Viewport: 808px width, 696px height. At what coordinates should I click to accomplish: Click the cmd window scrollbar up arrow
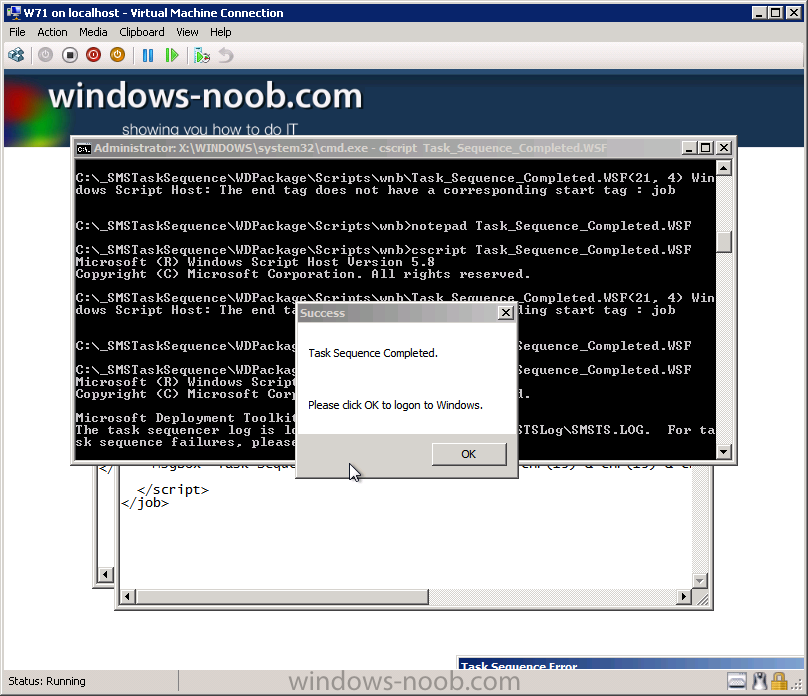click(724, 168)
